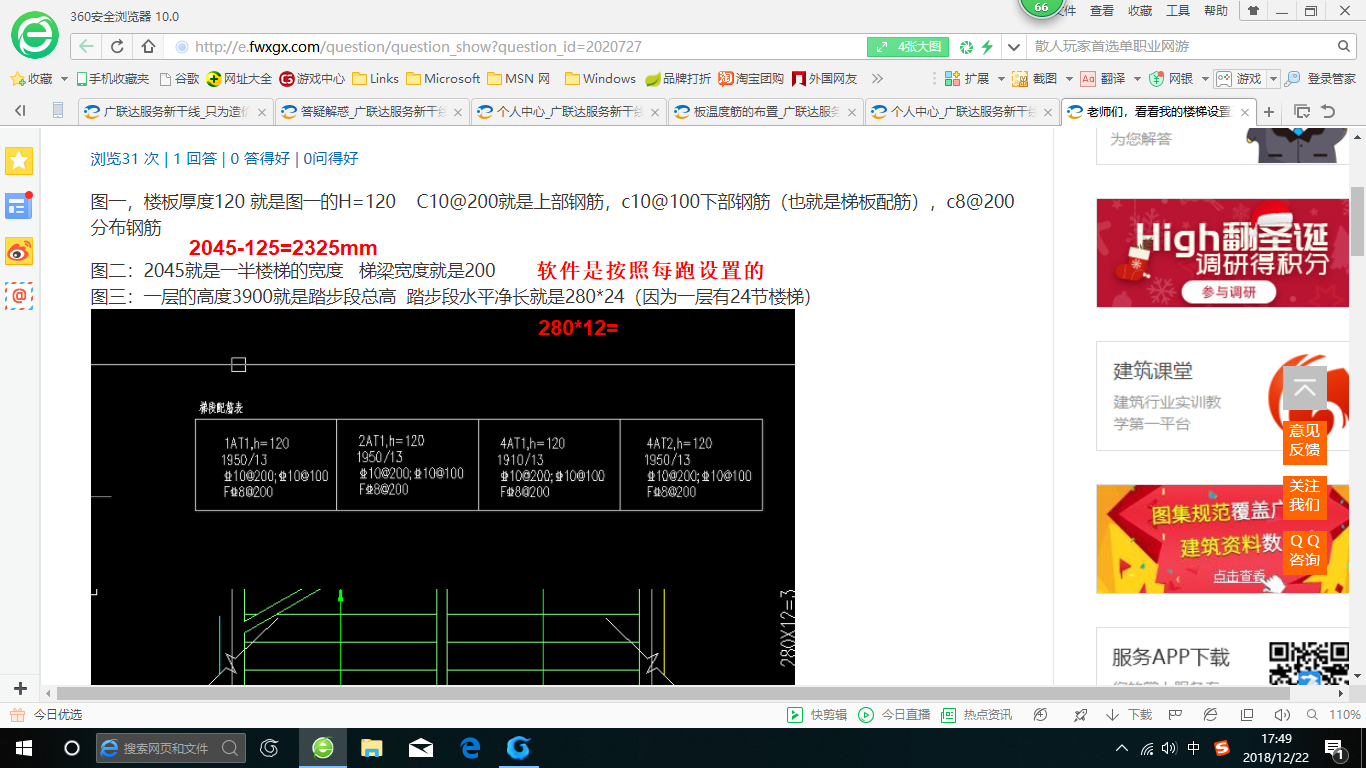The height and width of the screenshot is (768, 1366).
Task: Reload the page with the refresh icon
Action: pyautogui.click(x=117, y=46)
